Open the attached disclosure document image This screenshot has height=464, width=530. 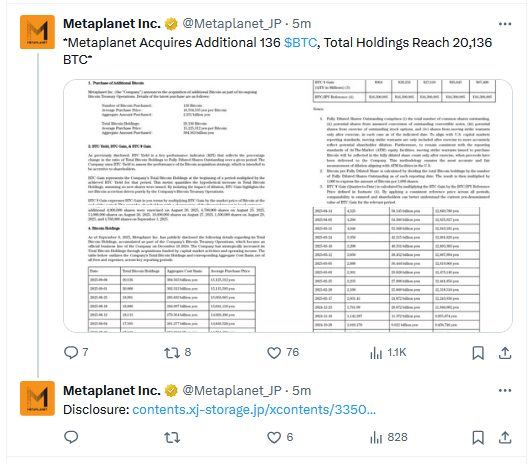288,206
